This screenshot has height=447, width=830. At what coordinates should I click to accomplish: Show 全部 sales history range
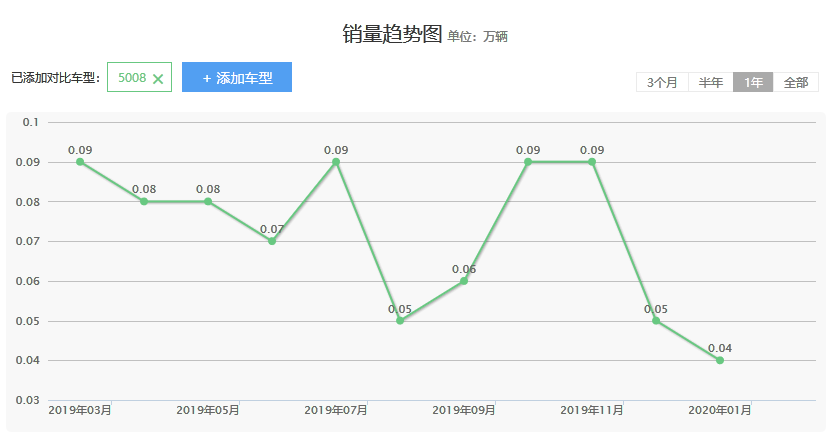click(796, 83)
